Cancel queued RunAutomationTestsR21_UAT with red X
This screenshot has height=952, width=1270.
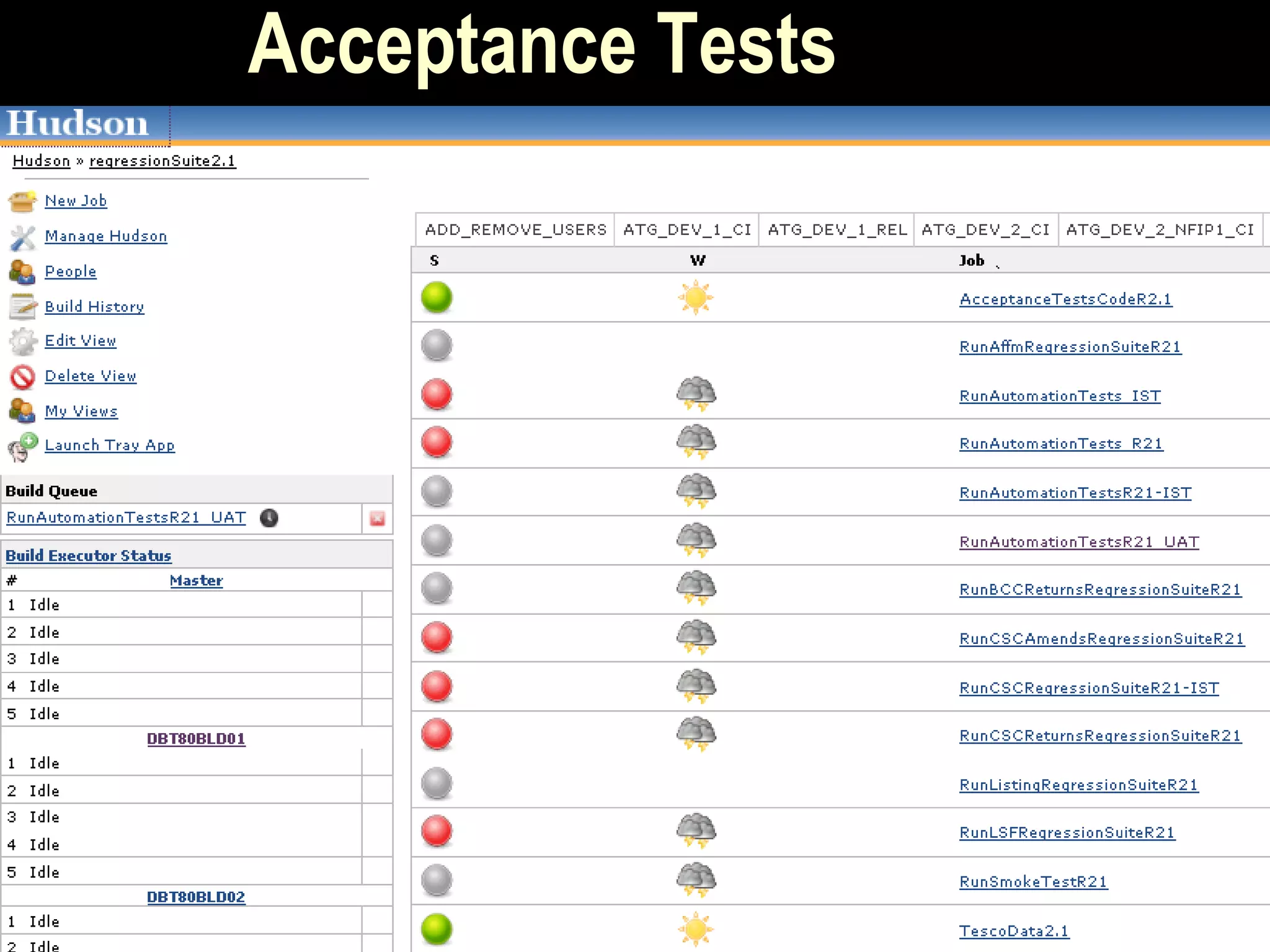click(x=377, y=519)
